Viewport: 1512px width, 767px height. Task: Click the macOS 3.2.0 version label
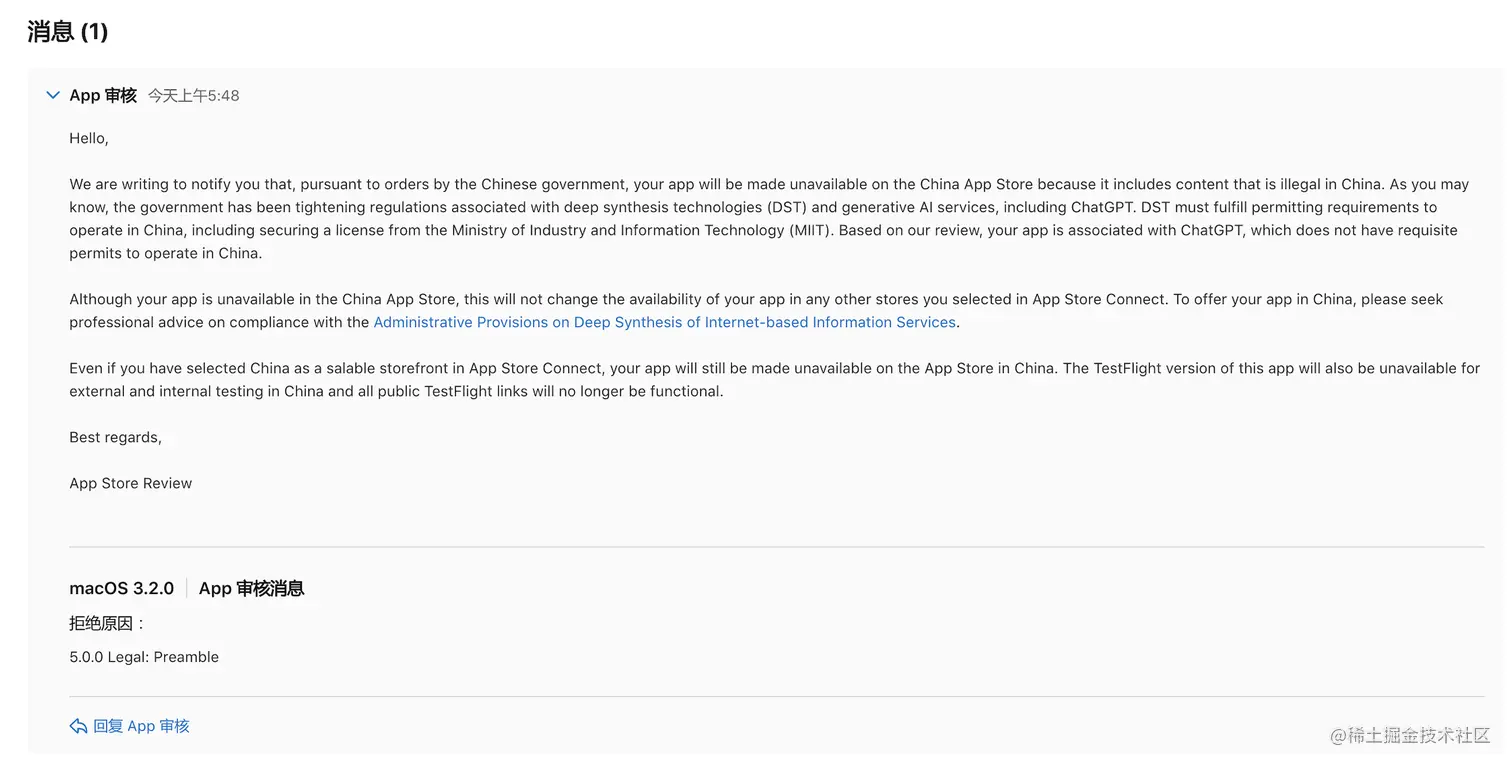121,588
